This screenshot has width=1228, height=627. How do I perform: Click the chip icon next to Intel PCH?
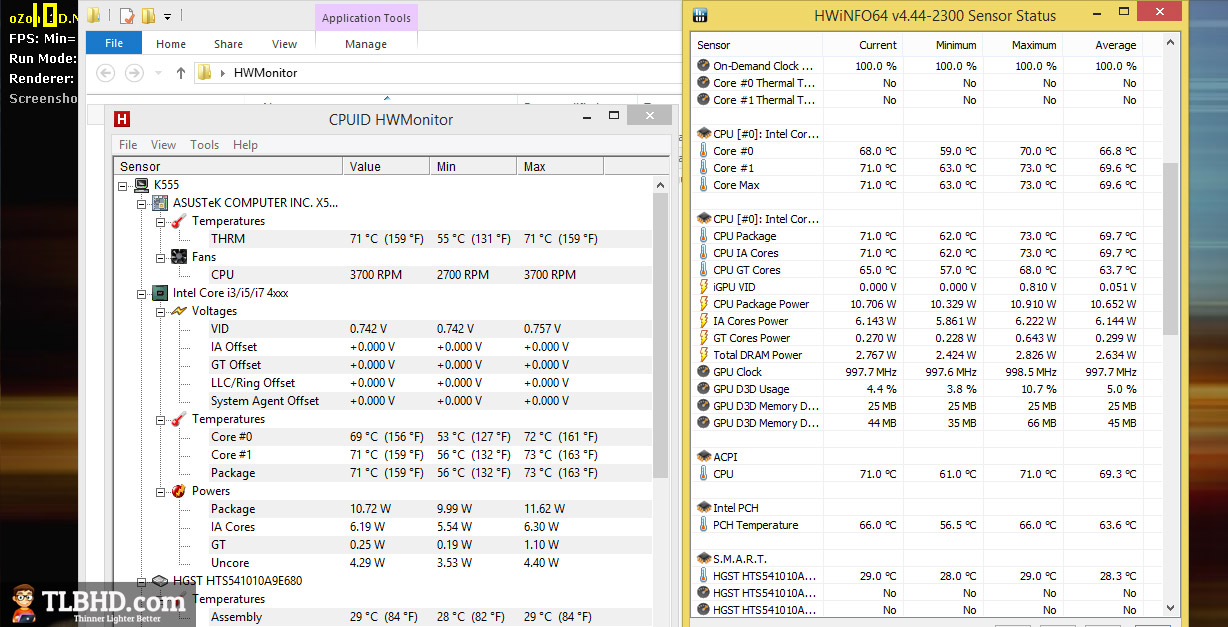(703, 508)
